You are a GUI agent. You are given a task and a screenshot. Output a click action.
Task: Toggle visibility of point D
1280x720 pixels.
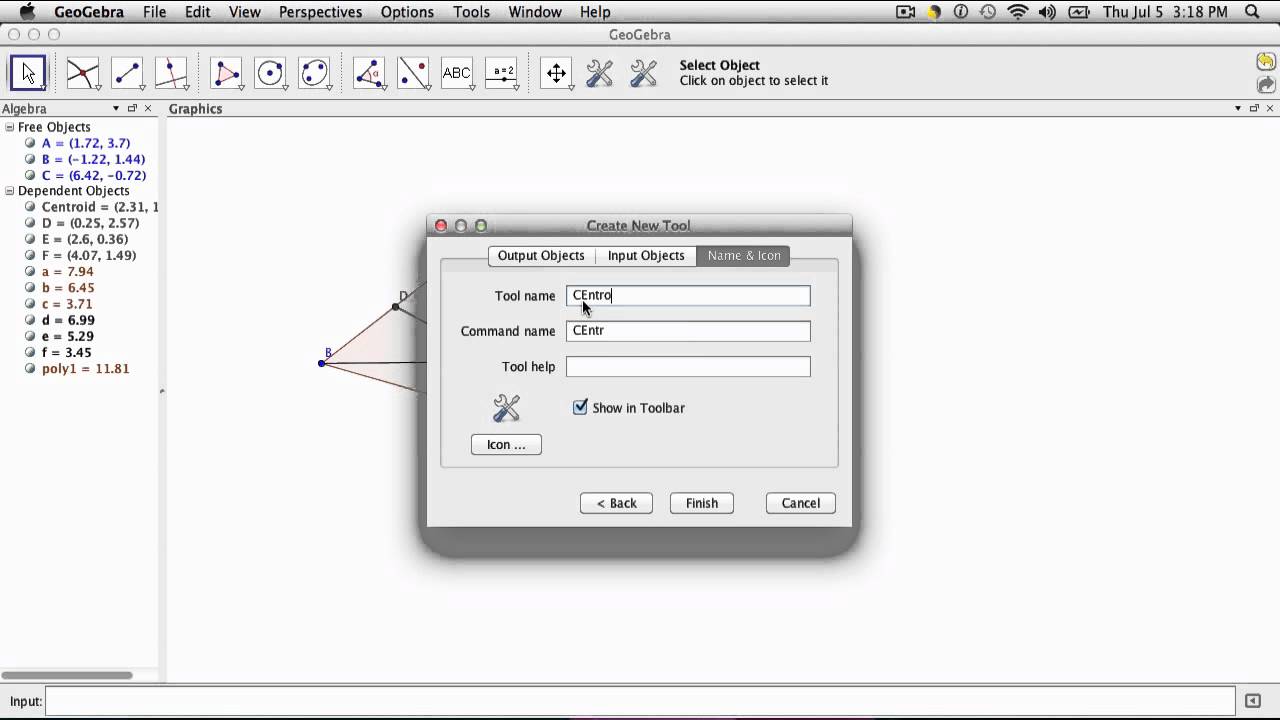(x=30, y=223)
